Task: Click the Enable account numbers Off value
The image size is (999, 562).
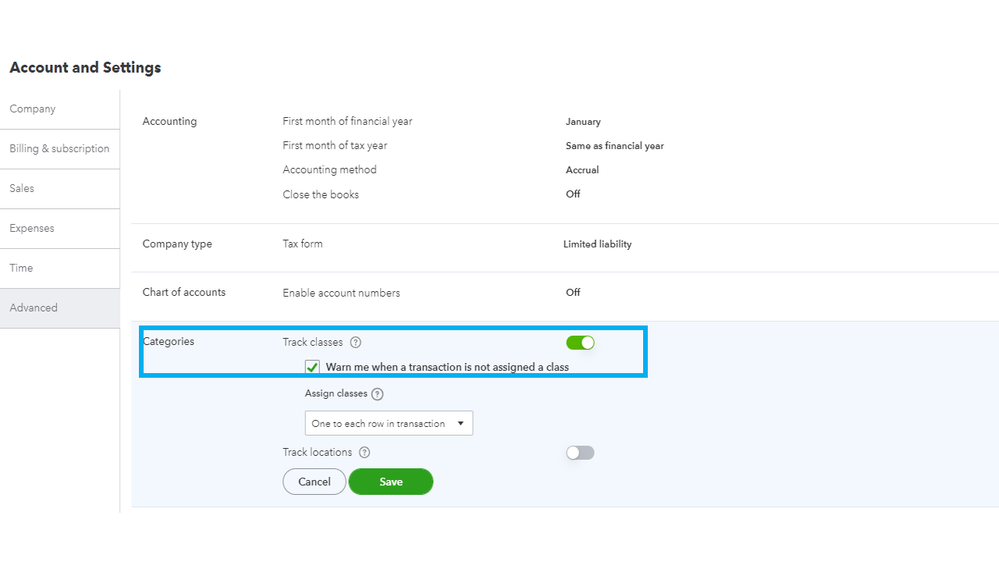Action: click(573, 293)
